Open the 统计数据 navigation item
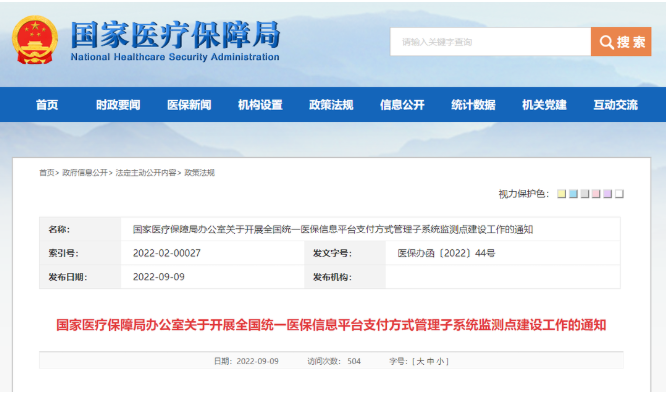 tap(473, 105)
